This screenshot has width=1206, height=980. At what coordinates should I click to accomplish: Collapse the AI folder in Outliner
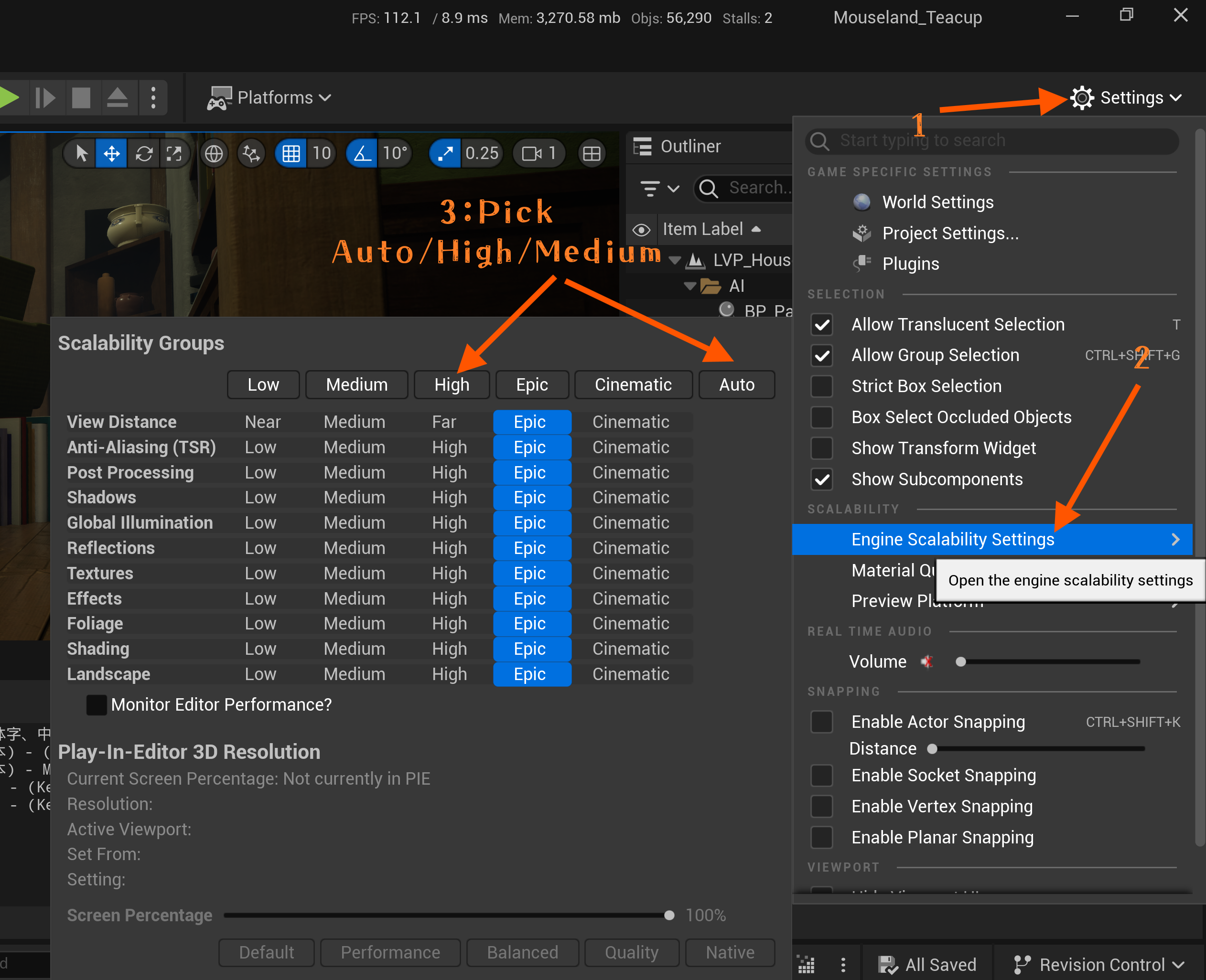689,286
